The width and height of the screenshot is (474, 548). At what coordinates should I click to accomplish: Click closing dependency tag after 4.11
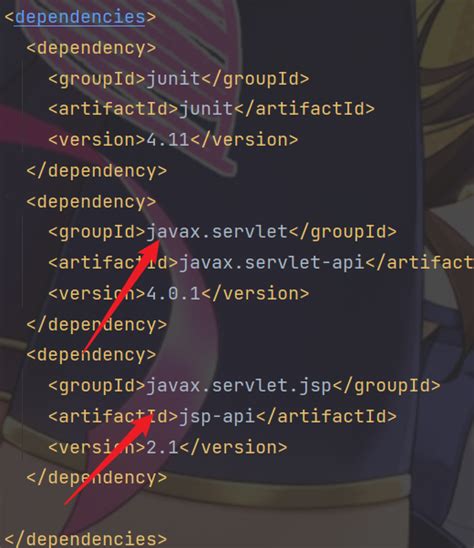tap(97, 171)
